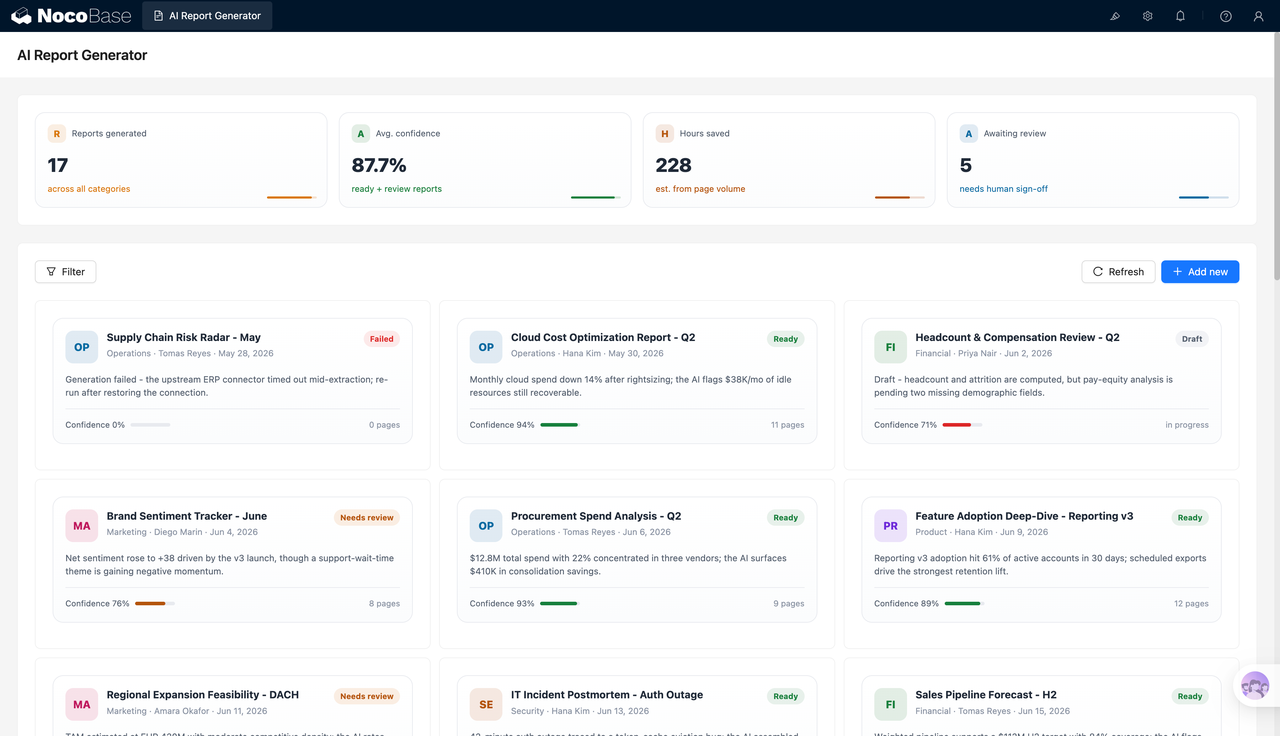Open the notifications bell
The image size is (1280, 736).
point(1180,16)
